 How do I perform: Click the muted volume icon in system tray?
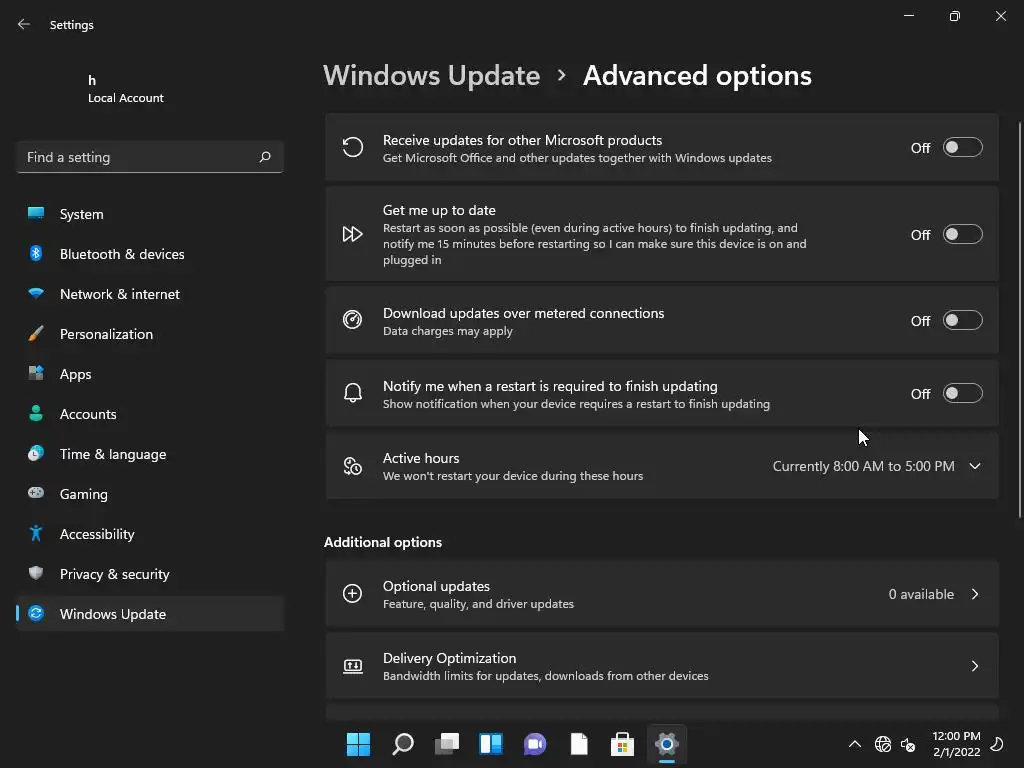click(908, 744)
